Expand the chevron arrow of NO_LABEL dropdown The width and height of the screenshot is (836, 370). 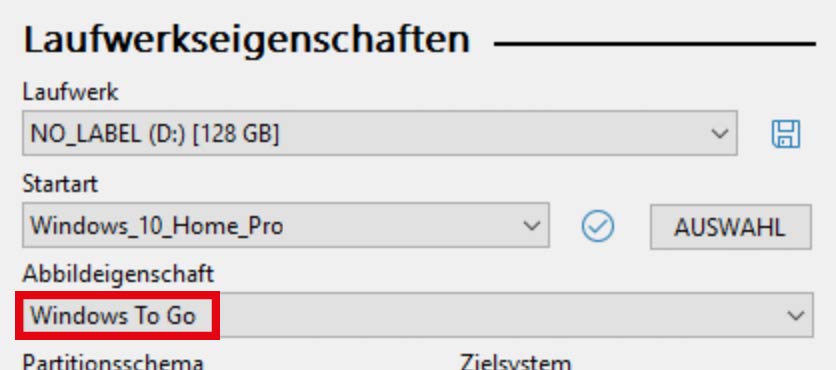point(720,133)
